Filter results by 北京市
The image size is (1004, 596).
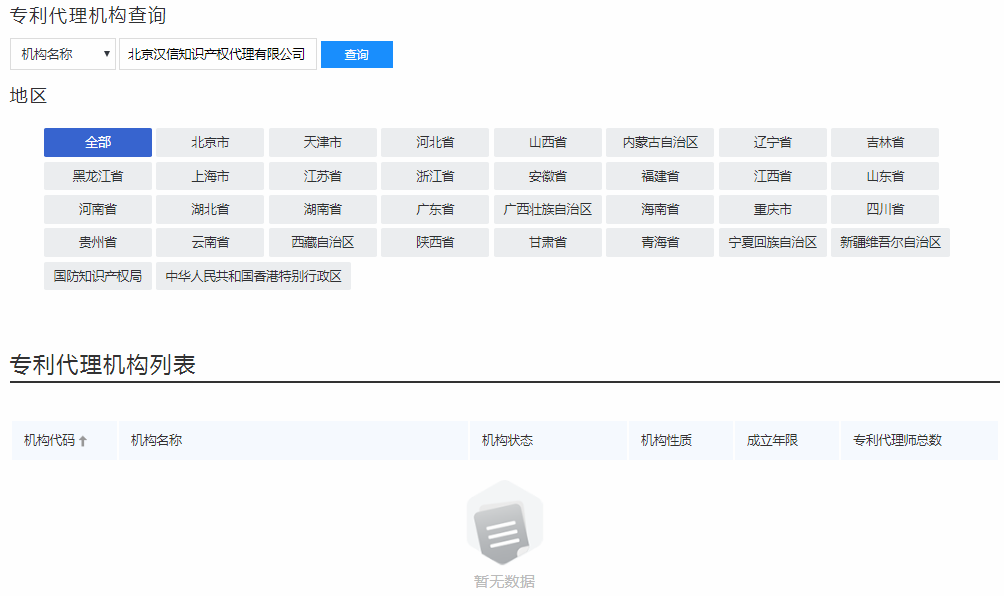tap(209, 142)
